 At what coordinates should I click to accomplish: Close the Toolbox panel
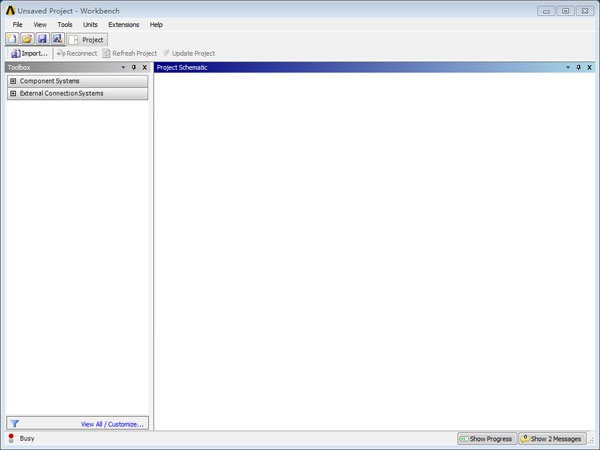click(145, 67)
